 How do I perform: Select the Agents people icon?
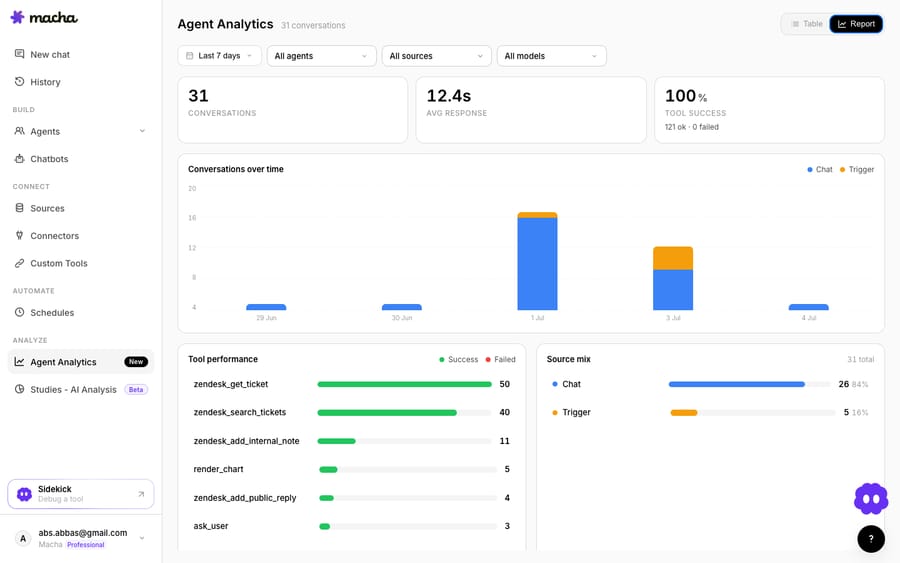click(x=20, y=131)
